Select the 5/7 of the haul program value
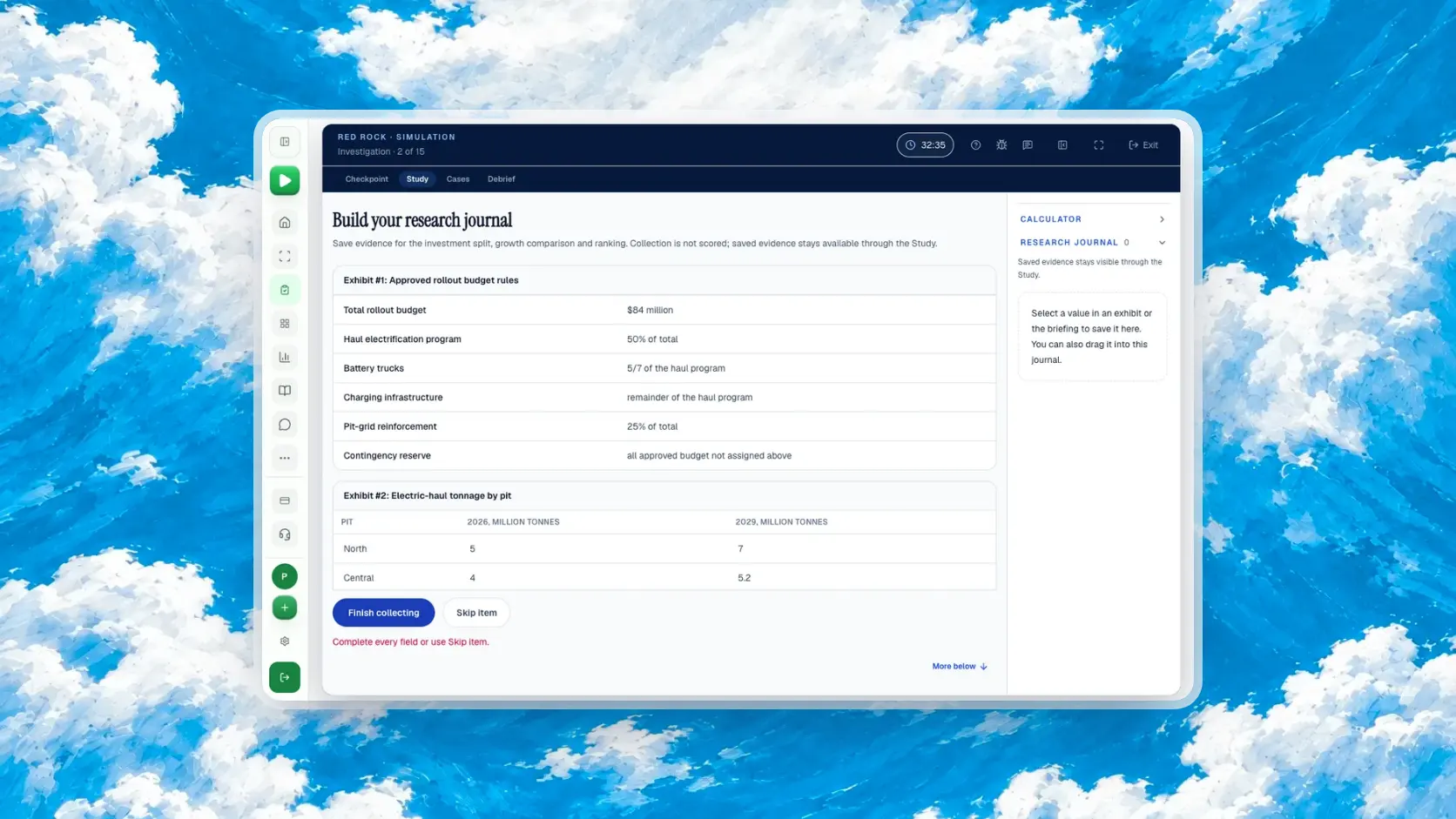This screenshot has height=819, width=1456. pos(677,368)
